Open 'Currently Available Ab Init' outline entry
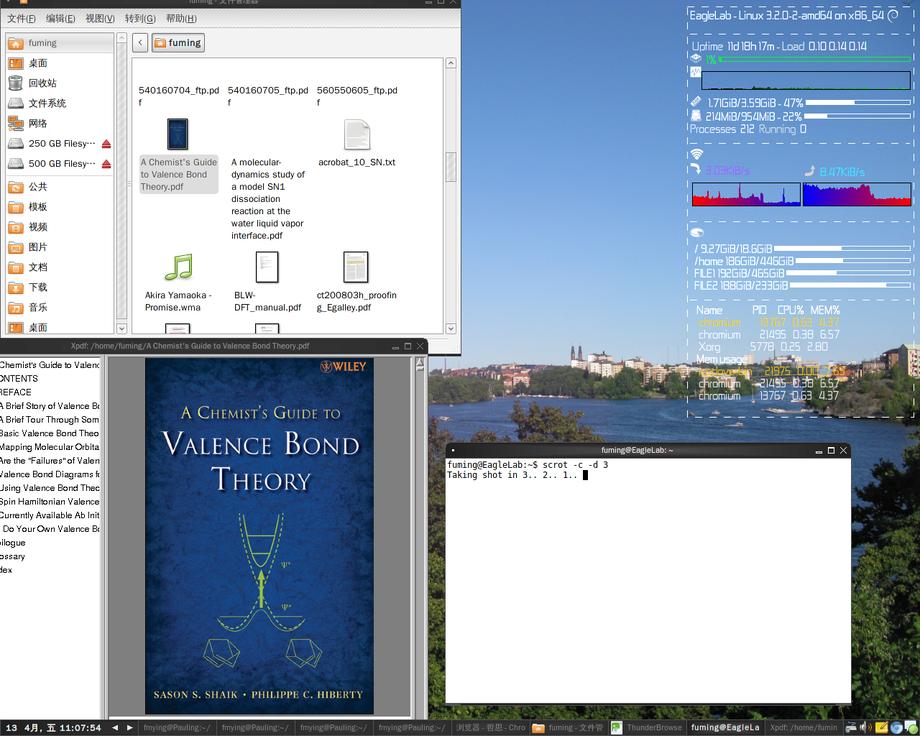 50,515
